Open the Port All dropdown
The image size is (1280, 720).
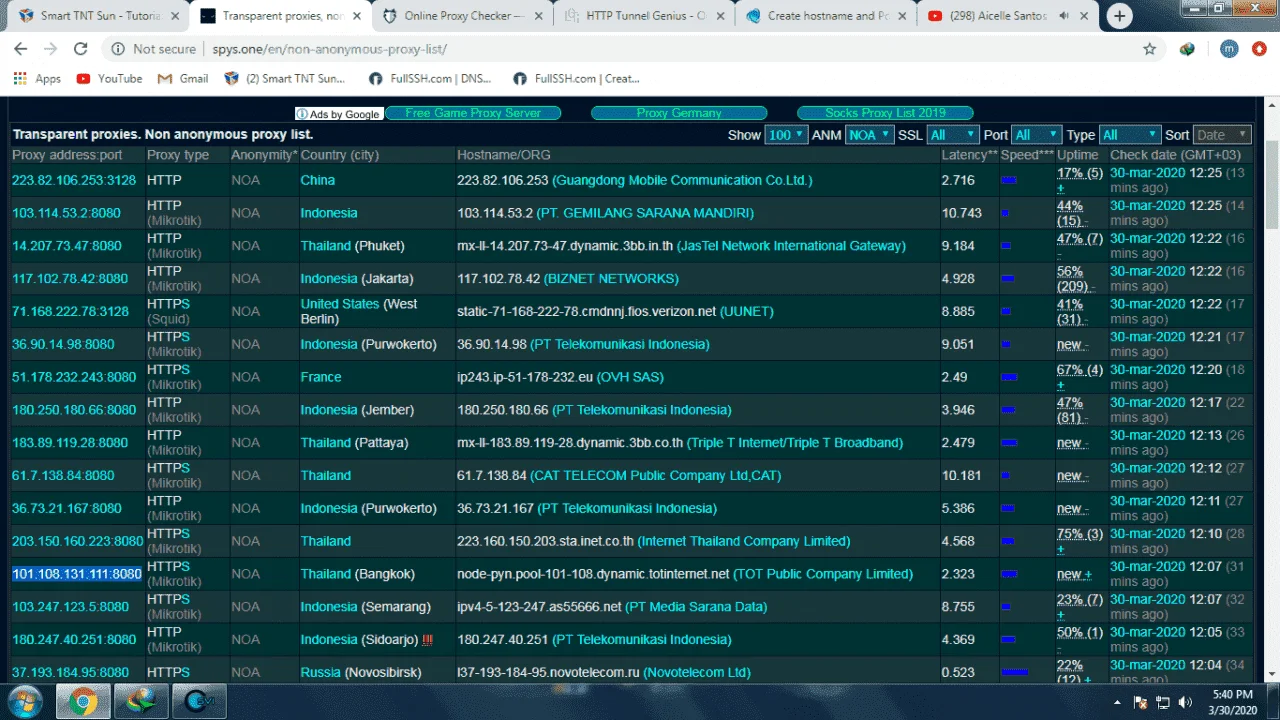[1036, 135]
